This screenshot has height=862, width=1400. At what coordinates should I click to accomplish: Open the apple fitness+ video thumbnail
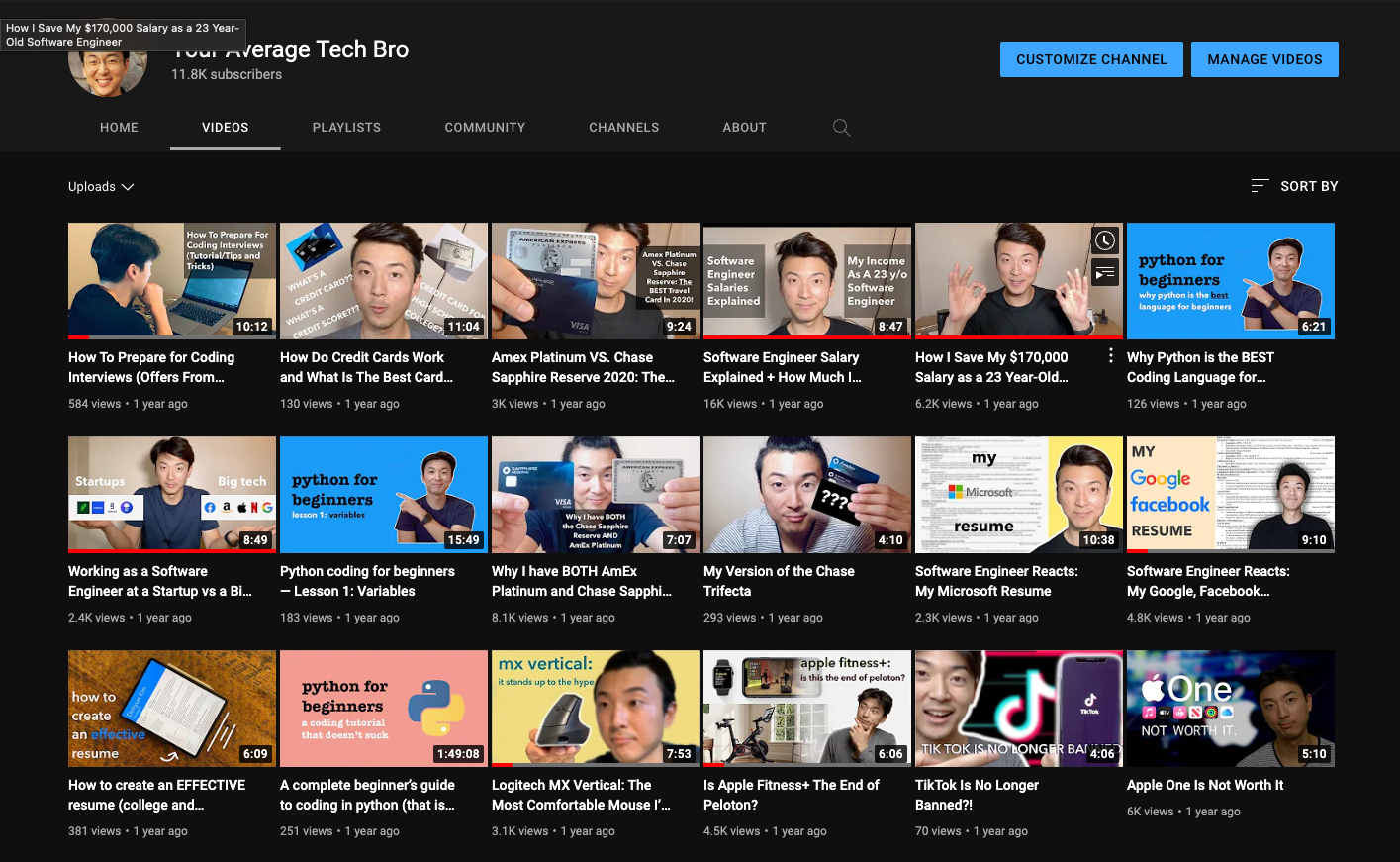click(x=807, y=709)
